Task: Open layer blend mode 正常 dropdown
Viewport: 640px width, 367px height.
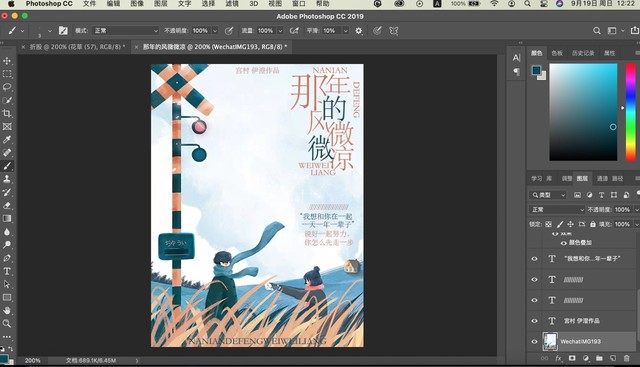Action: tap(557, 209)
